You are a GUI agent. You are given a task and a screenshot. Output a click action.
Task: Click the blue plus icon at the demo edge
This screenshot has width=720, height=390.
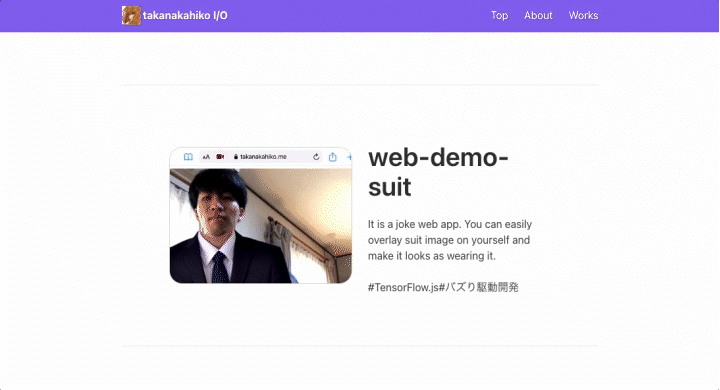point(349,157)
